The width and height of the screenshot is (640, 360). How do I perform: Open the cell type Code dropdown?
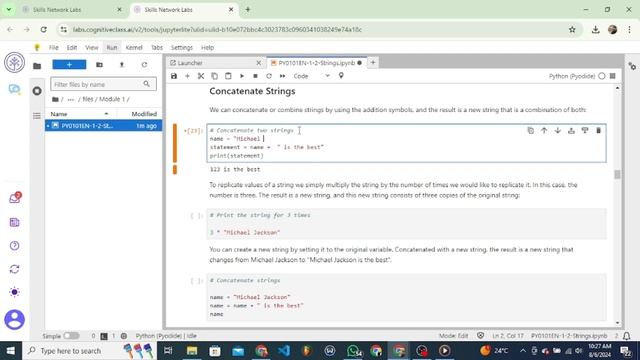[x=311, y=76]
